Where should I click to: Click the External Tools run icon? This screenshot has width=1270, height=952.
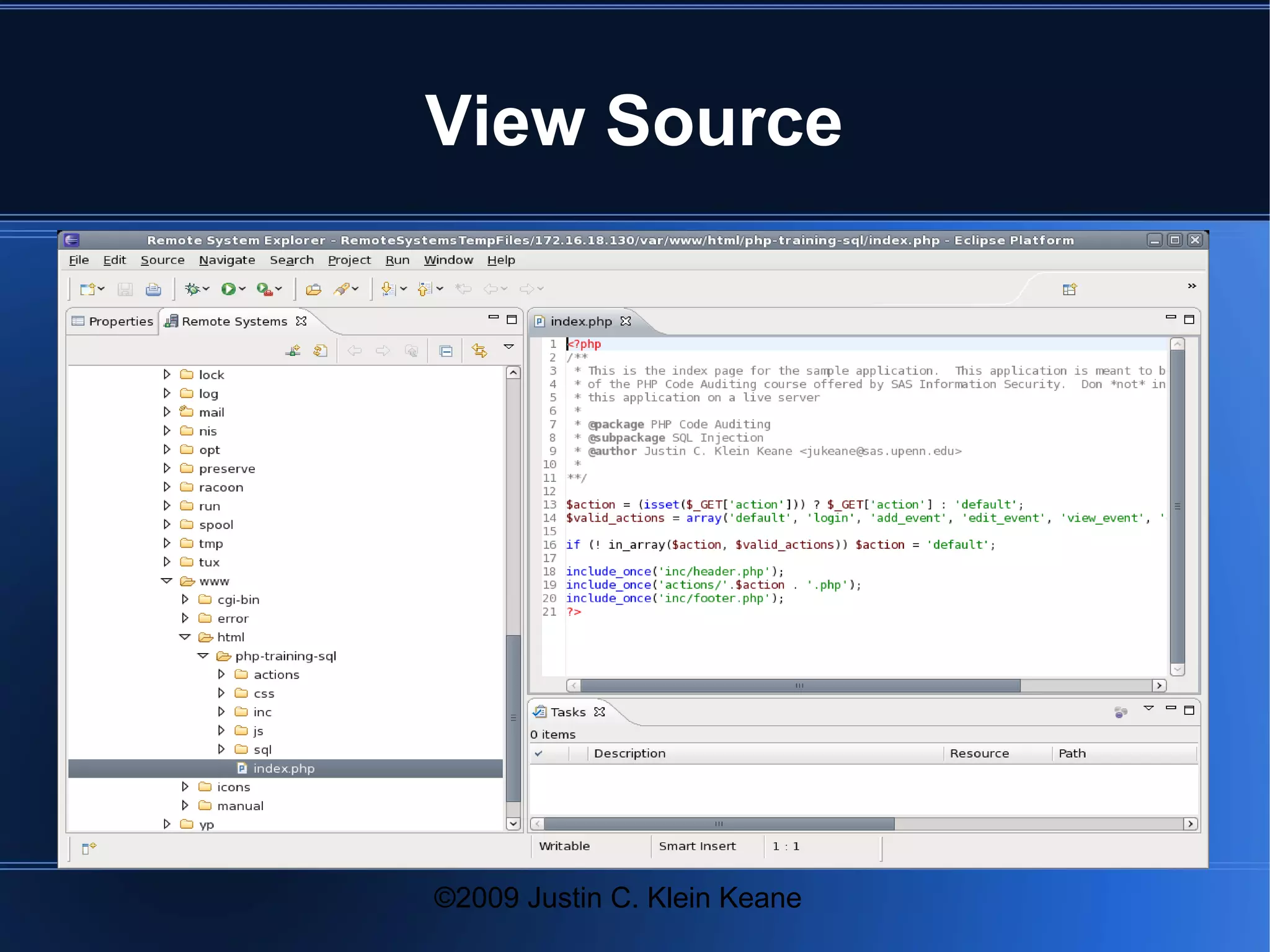click(264, 289)
